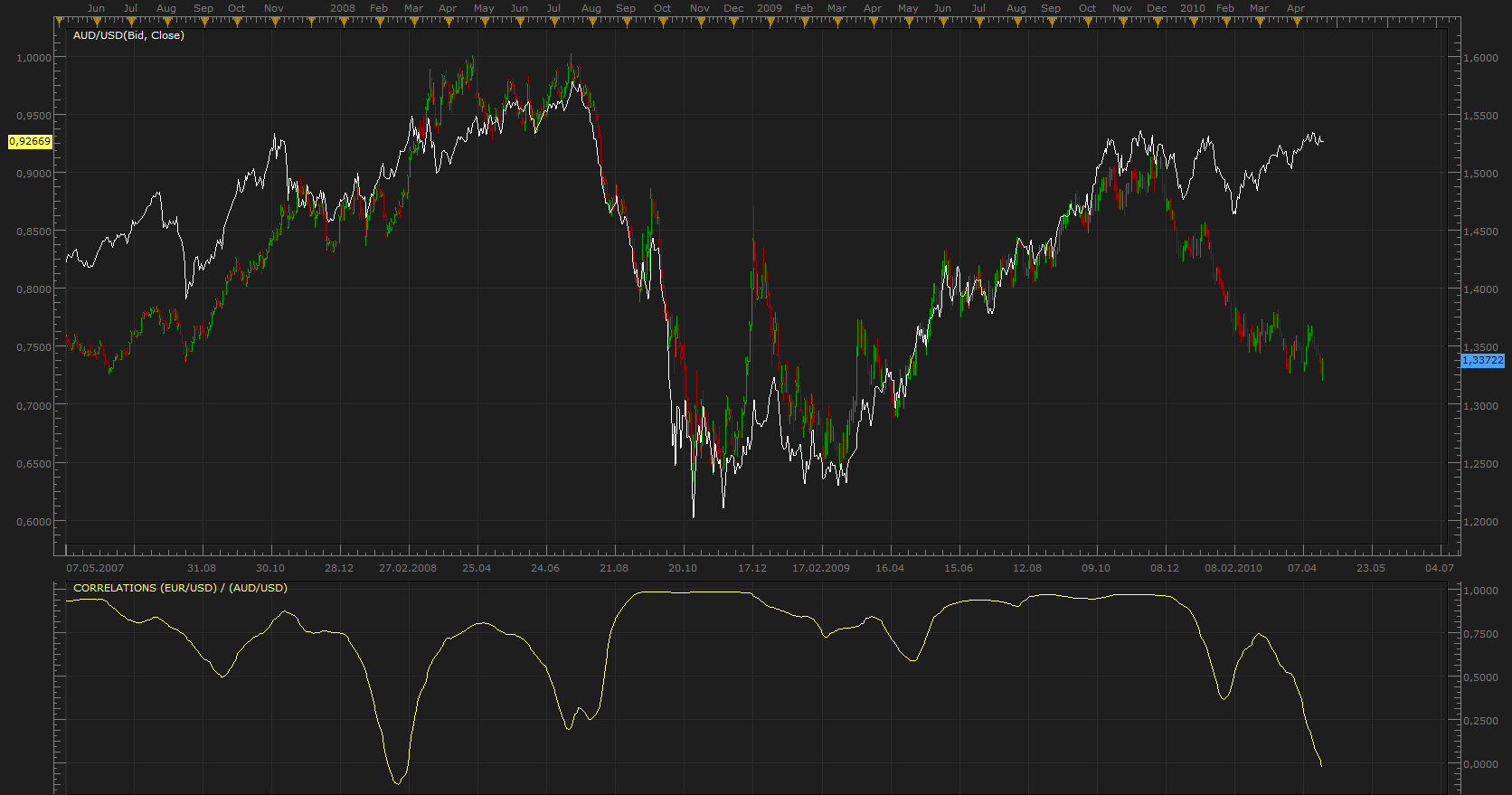1512x795 pixels.
Task: Click the 21.08 date on the bottom axis
Action: pos(614,568)
